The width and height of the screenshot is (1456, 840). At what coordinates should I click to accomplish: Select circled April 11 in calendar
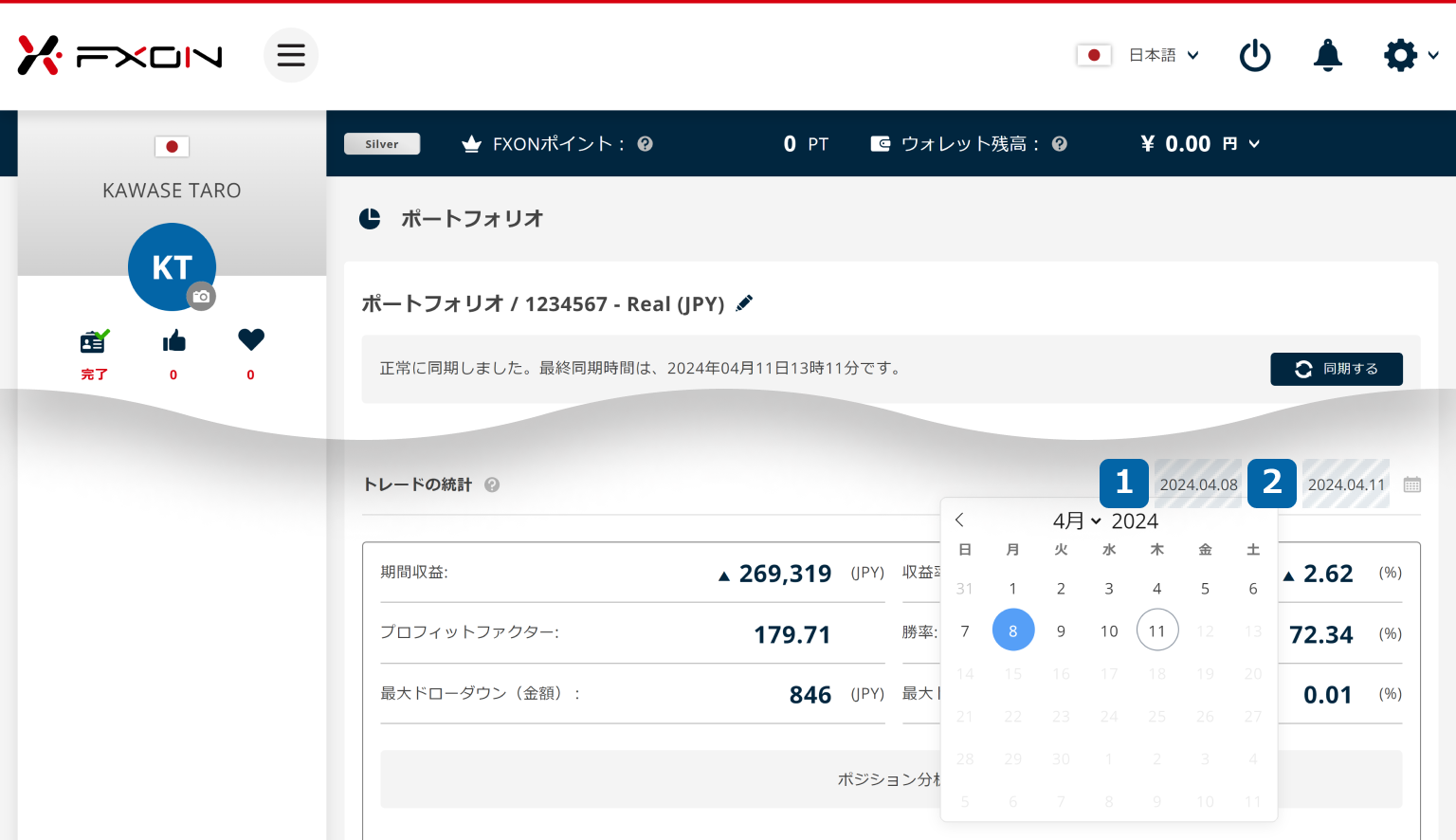point(1157,630)
